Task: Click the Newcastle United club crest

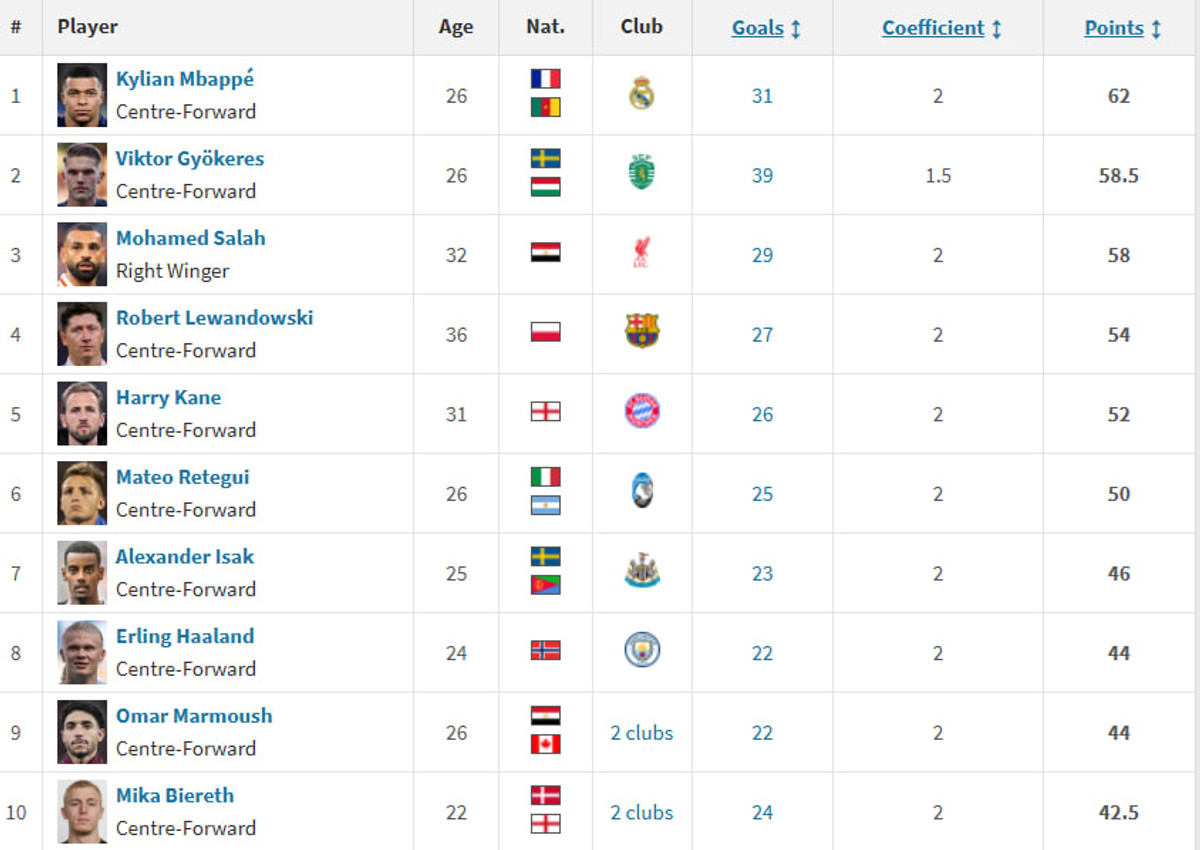Action: tap(642, 571)
